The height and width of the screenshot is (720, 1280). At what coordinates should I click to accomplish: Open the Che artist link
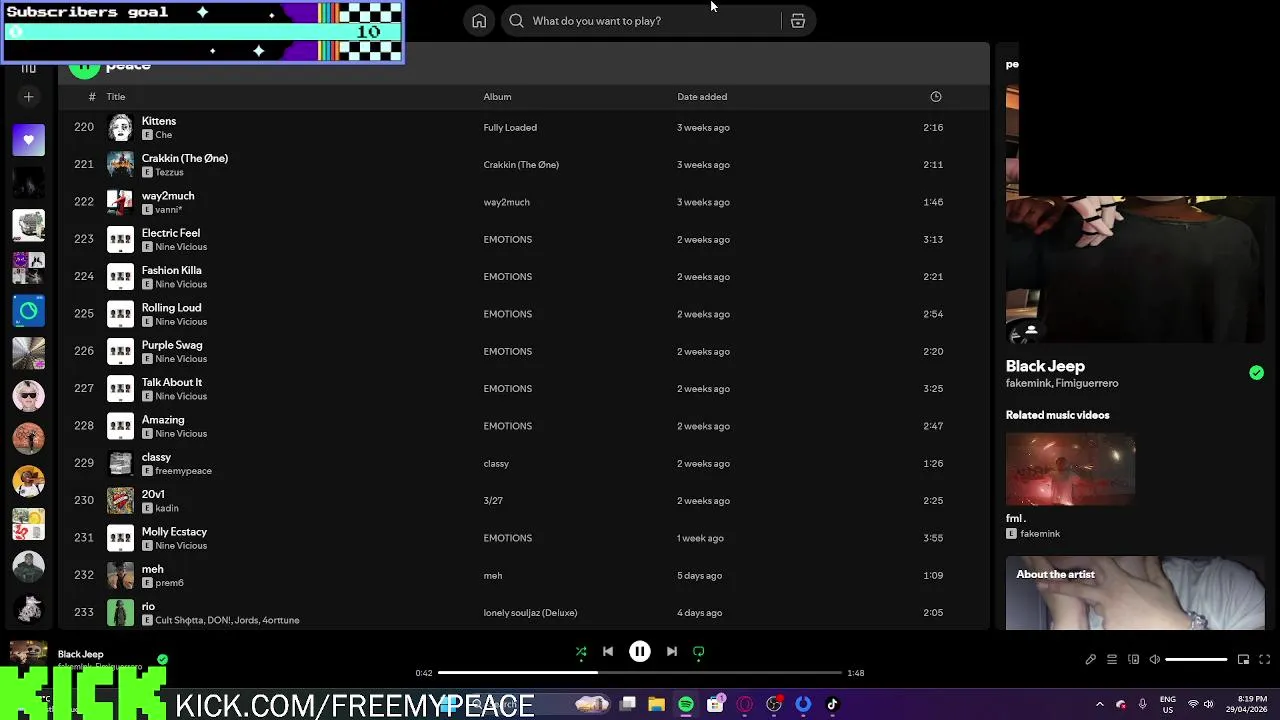coord(163,135)
